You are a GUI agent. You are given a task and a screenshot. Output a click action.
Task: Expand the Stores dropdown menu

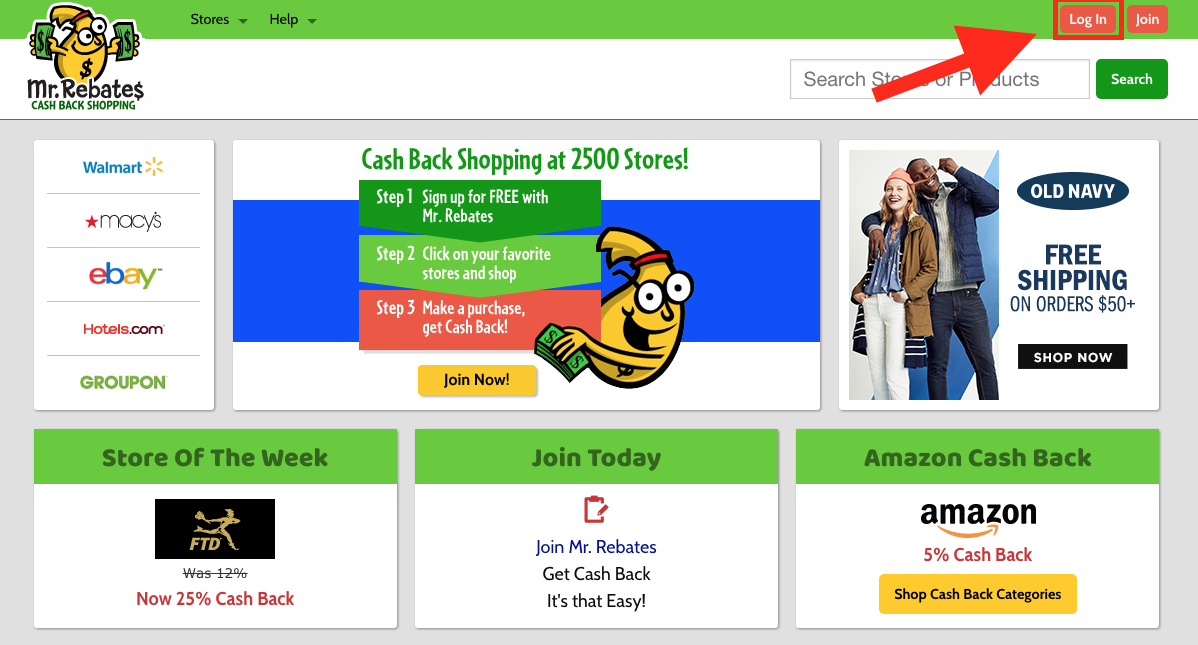(219, 20)
